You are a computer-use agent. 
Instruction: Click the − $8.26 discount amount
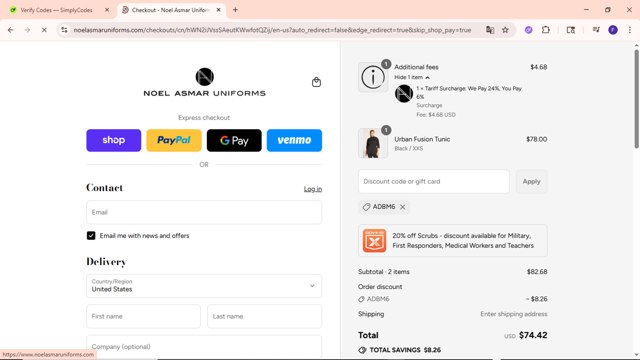(536, 299)
